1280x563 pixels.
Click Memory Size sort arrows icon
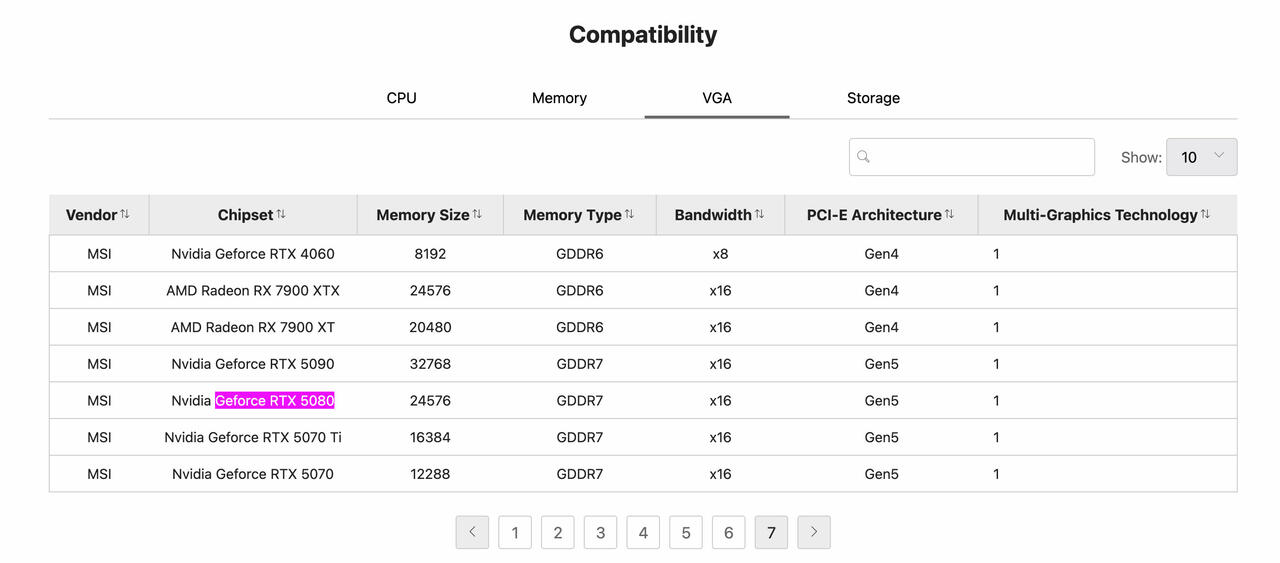click(x=477, y=215)
